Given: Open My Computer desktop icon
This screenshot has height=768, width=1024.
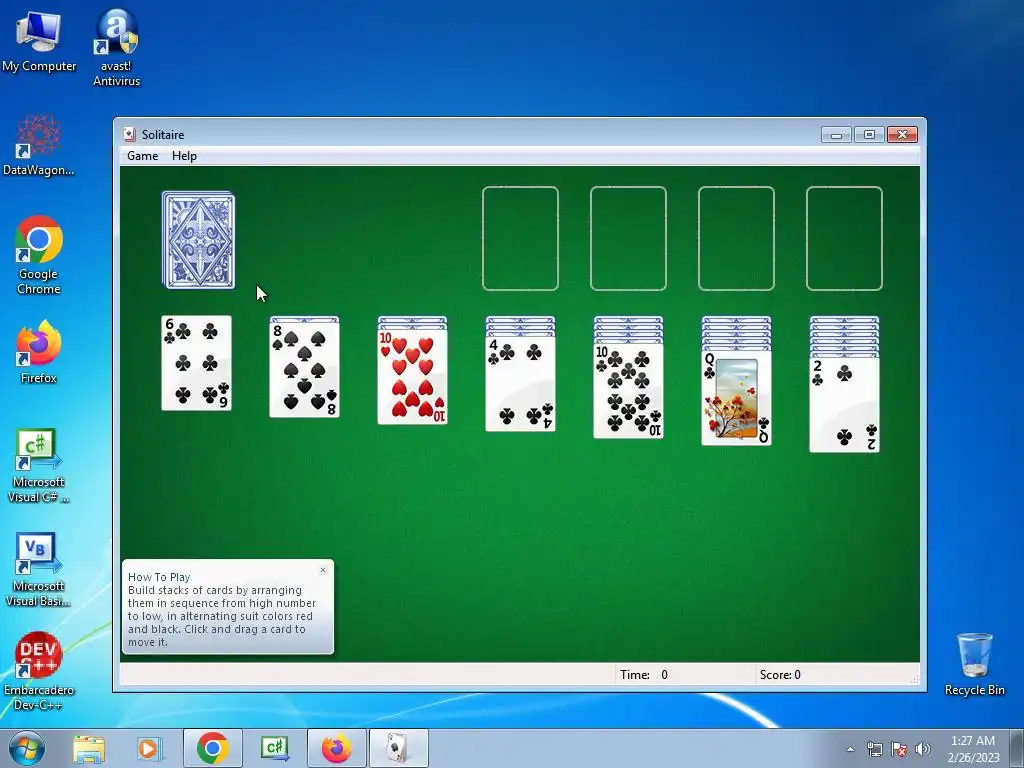Looking at the screenshot, I should (x=39, y=42).
